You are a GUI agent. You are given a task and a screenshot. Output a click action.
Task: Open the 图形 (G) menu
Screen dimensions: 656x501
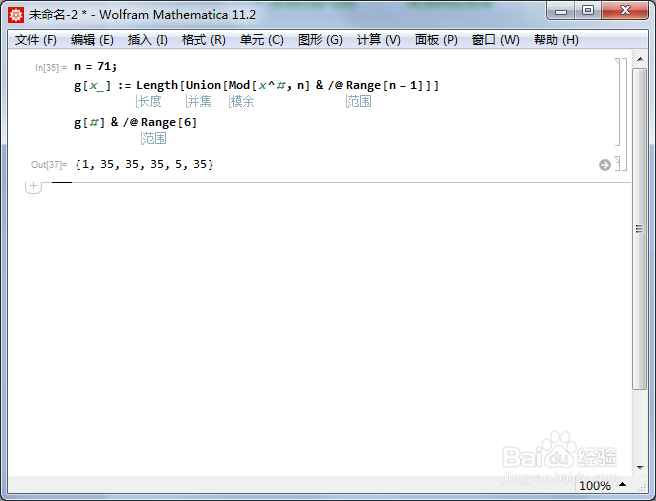point(320,40)
